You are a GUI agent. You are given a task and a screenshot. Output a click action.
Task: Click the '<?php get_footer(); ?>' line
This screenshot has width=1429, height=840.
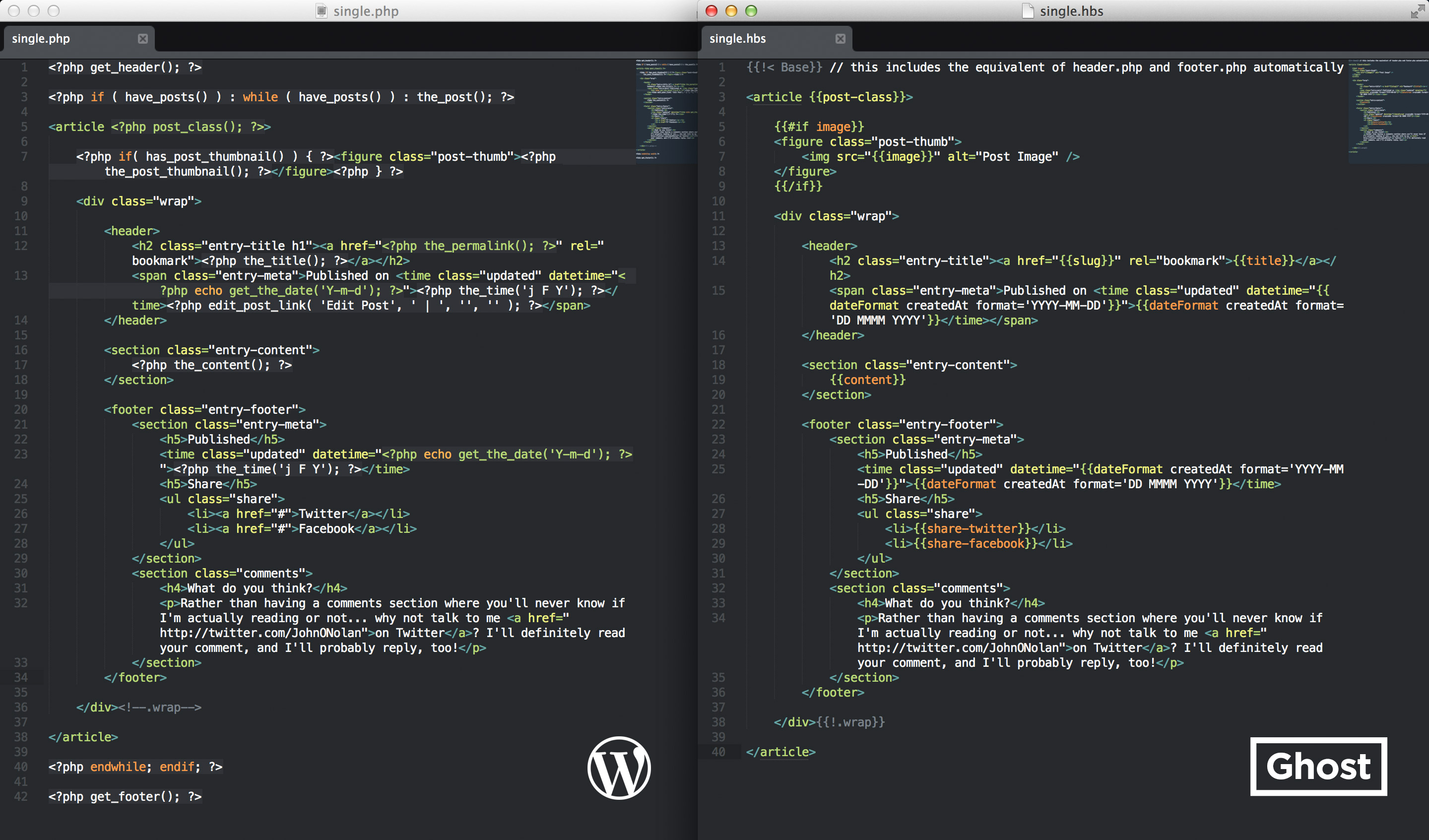click(125, 796)
